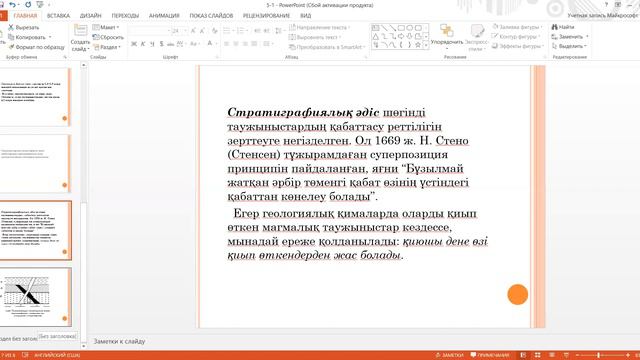This screenshot has height=360, width=640.
Task: Click ЗАМЕТКИ (Notes) button in status bar
Action: 449,355
